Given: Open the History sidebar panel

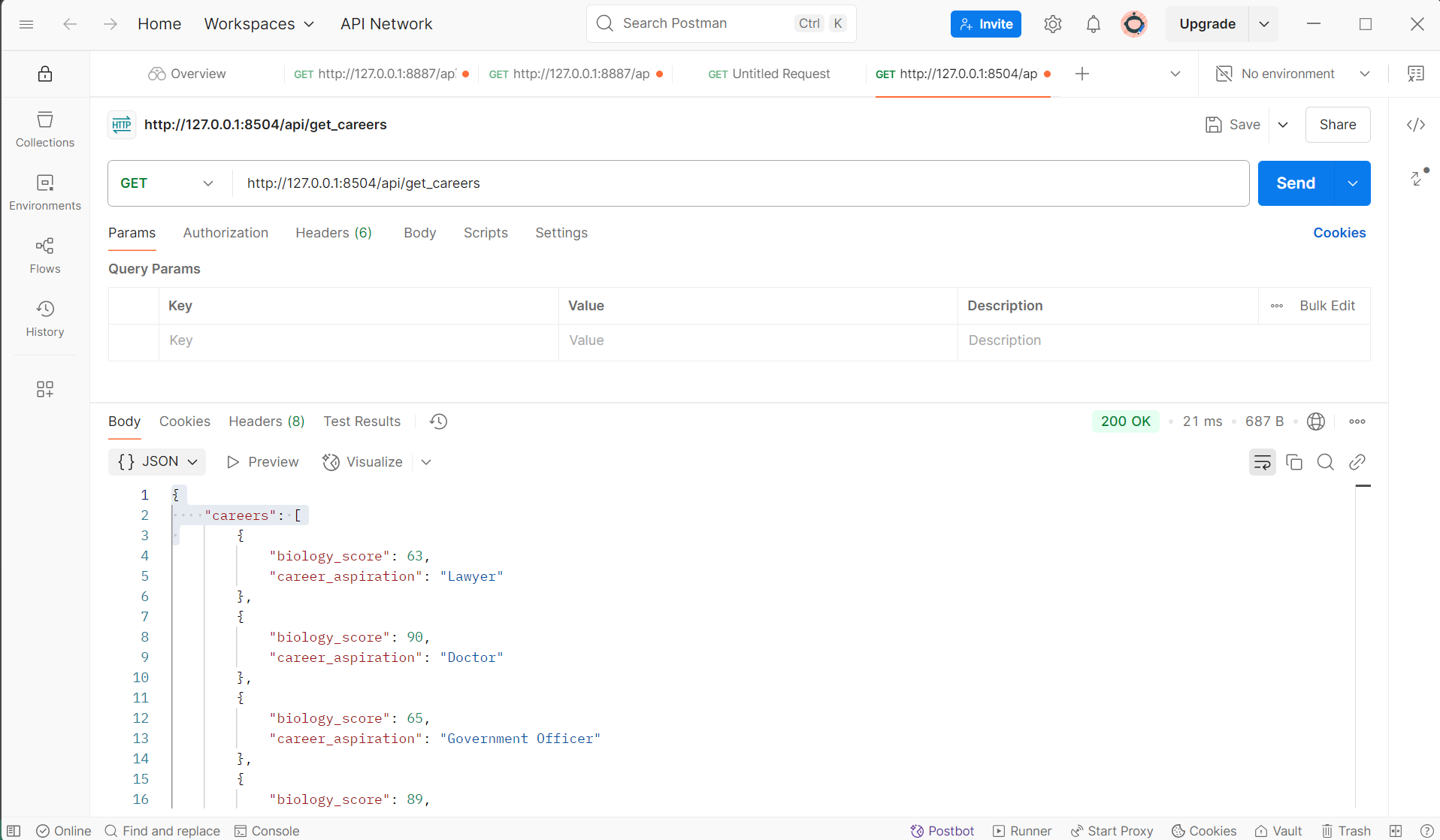Looking at the screenshot, I should (45, 319).
